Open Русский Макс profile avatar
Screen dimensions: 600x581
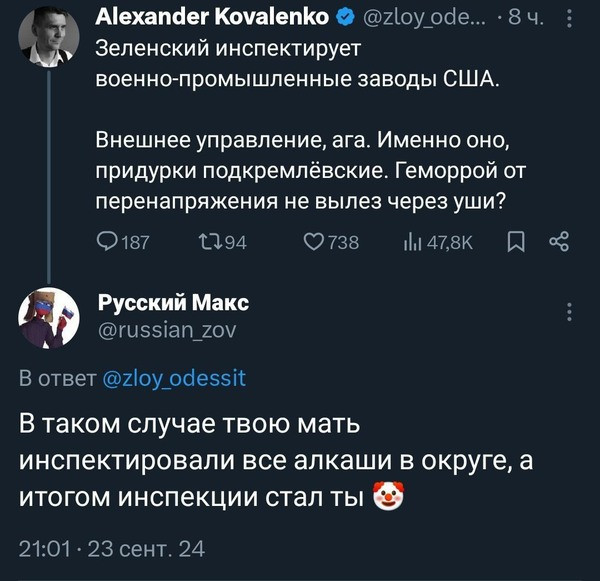coord(49,317)
